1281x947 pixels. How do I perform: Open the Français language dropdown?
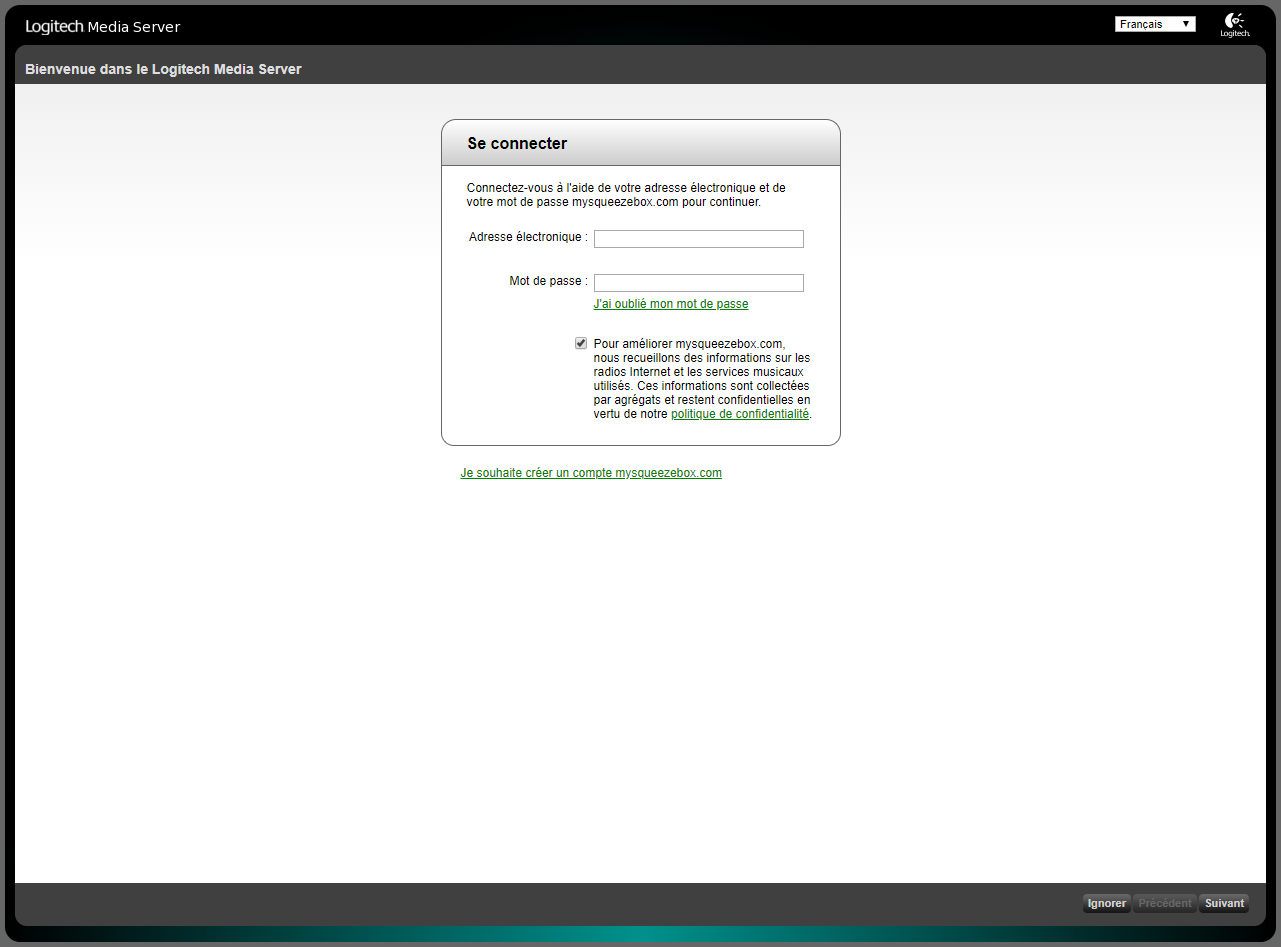(x=1155, y=24)
